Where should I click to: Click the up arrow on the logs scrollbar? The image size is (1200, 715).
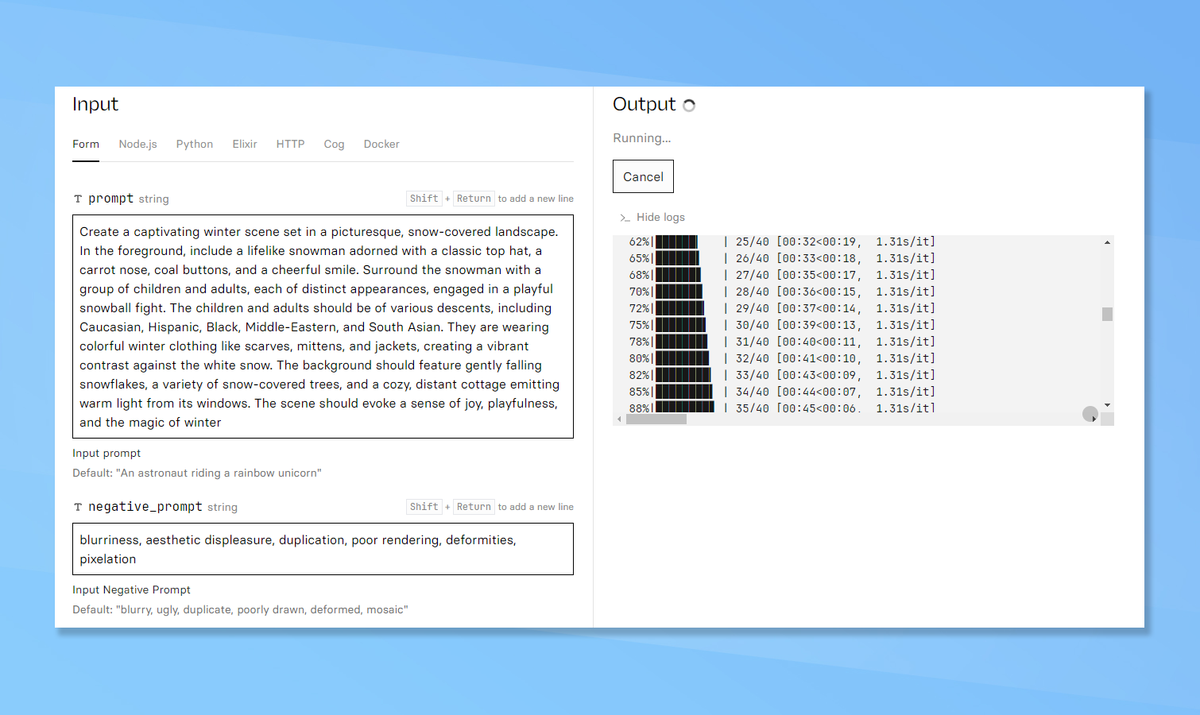pos(1106,241)
